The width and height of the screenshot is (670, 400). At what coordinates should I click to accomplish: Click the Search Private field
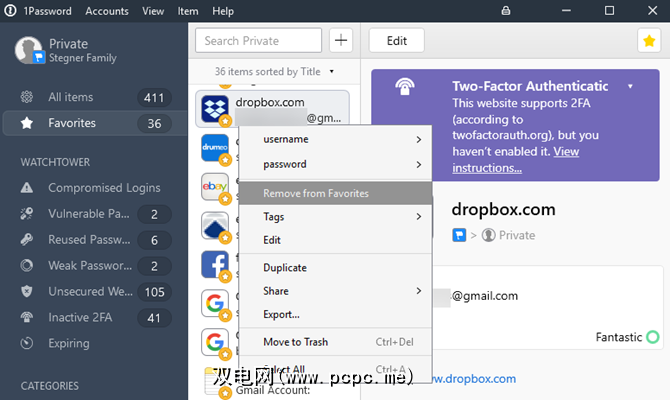259,41
